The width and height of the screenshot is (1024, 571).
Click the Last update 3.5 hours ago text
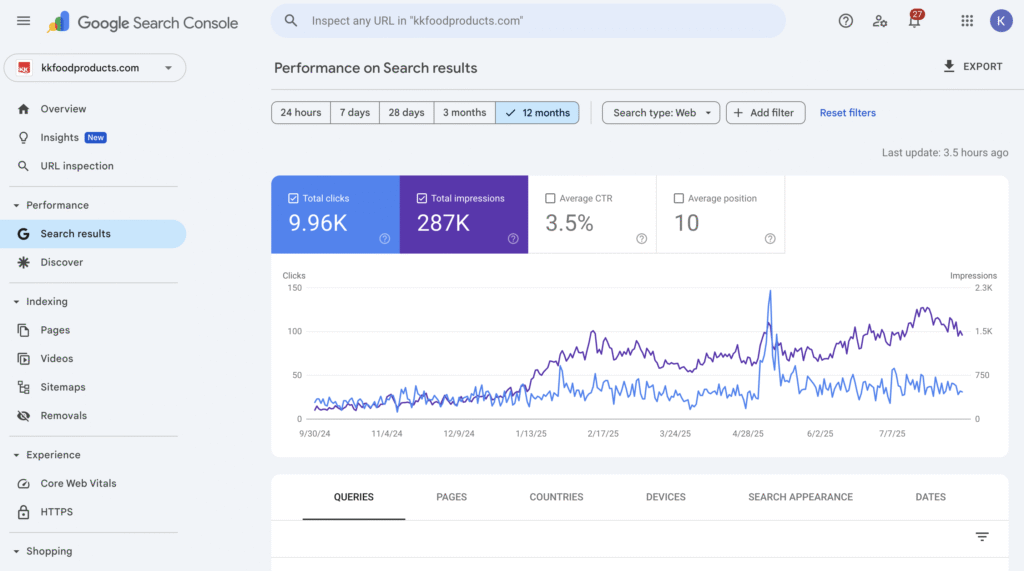pyautogui.click(x=945, y=152)
